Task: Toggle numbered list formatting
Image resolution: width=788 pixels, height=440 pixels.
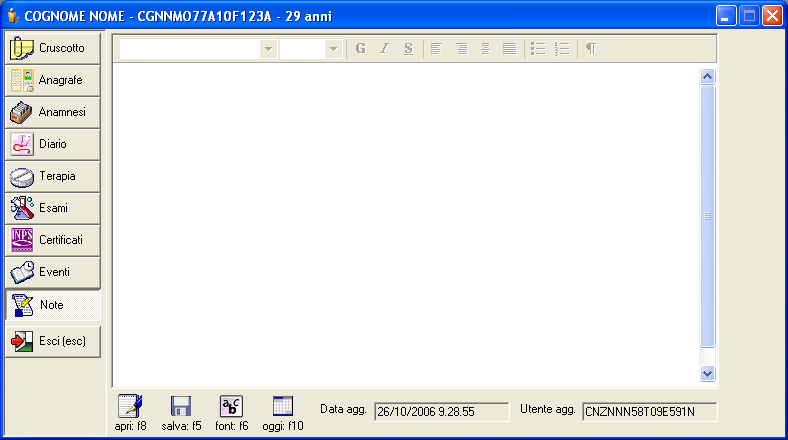Action: [x=561, y=48]
